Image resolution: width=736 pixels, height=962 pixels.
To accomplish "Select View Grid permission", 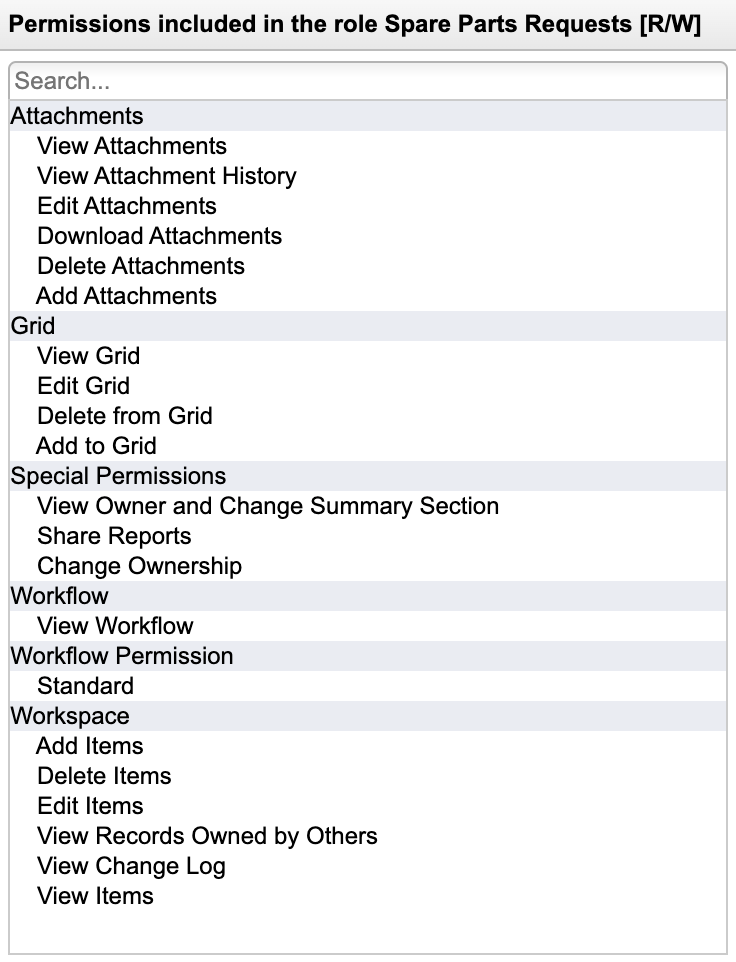I will point(89,356).
